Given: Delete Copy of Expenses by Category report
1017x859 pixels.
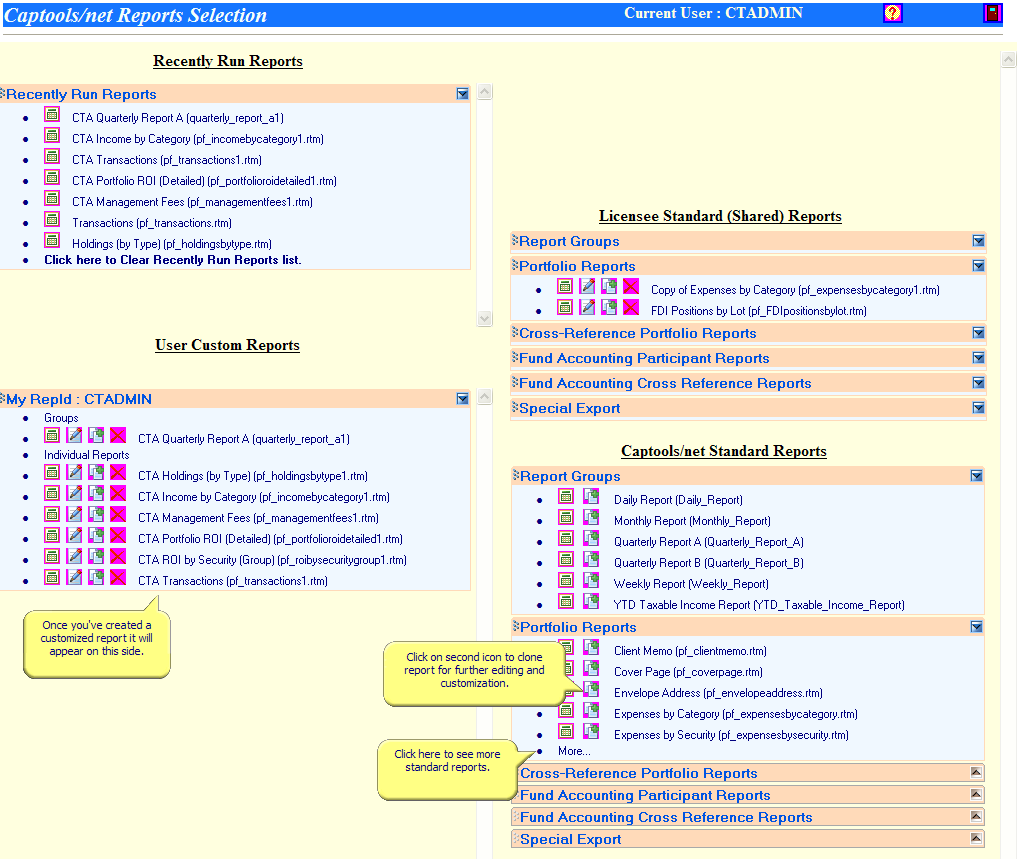Looking at the screenshot, I should 631,287.
